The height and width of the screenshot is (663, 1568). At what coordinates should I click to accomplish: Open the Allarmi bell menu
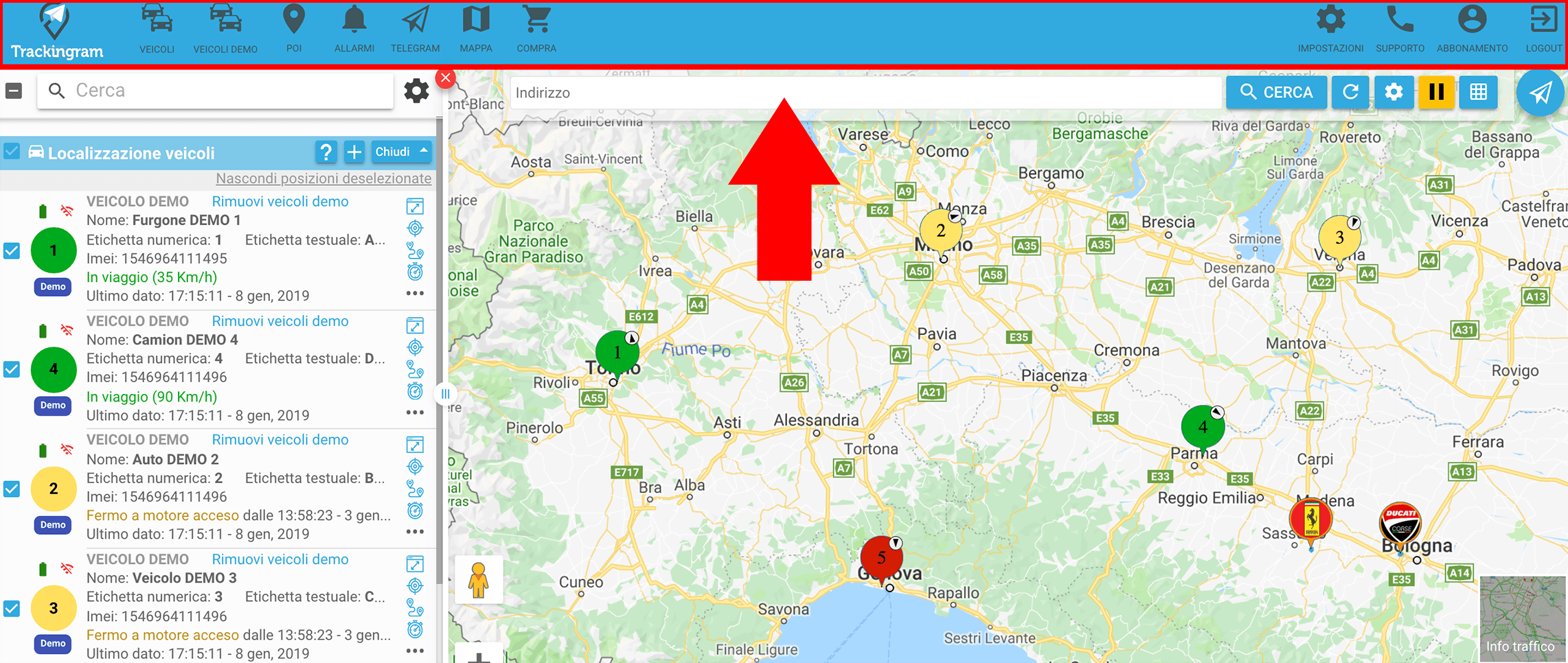(354, 29)
